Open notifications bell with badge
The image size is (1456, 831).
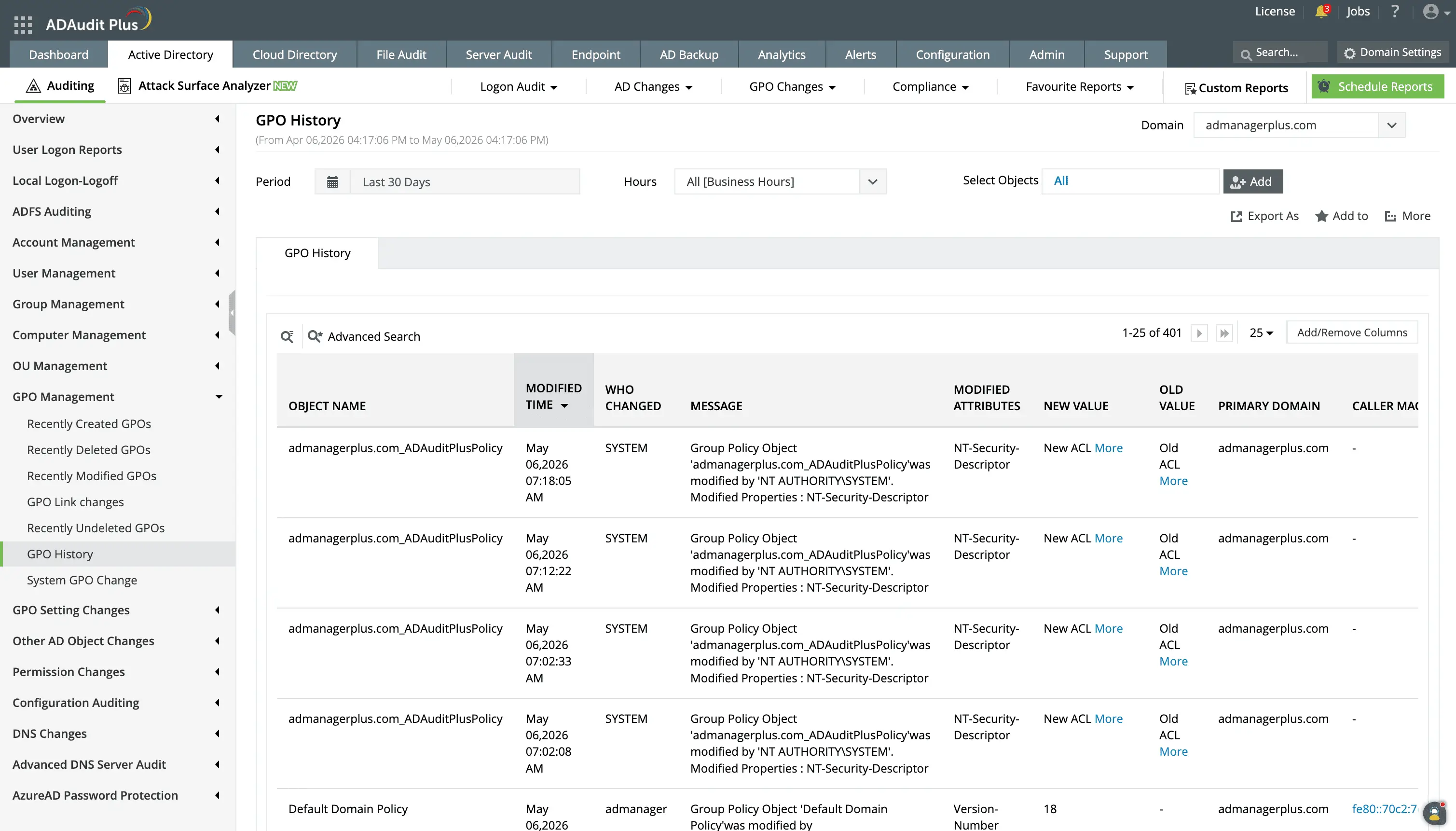point(1321,12)
